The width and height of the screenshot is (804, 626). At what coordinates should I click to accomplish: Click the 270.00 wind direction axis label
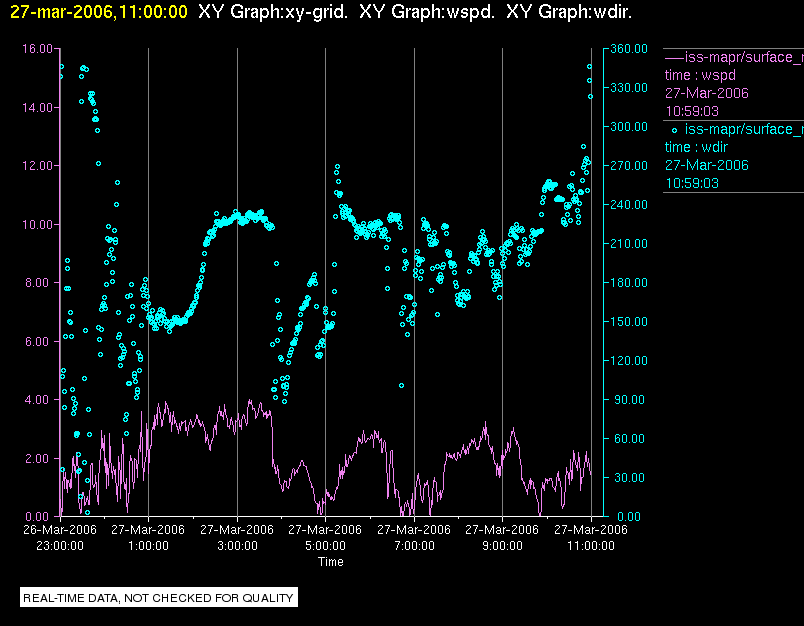pos(629,166)
